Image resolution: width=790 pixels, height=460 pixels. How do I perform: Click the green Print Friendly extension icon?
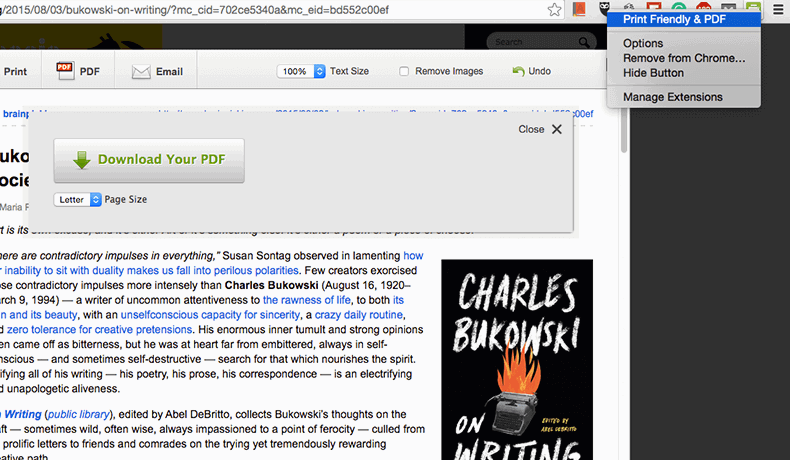tap(753, 6)
